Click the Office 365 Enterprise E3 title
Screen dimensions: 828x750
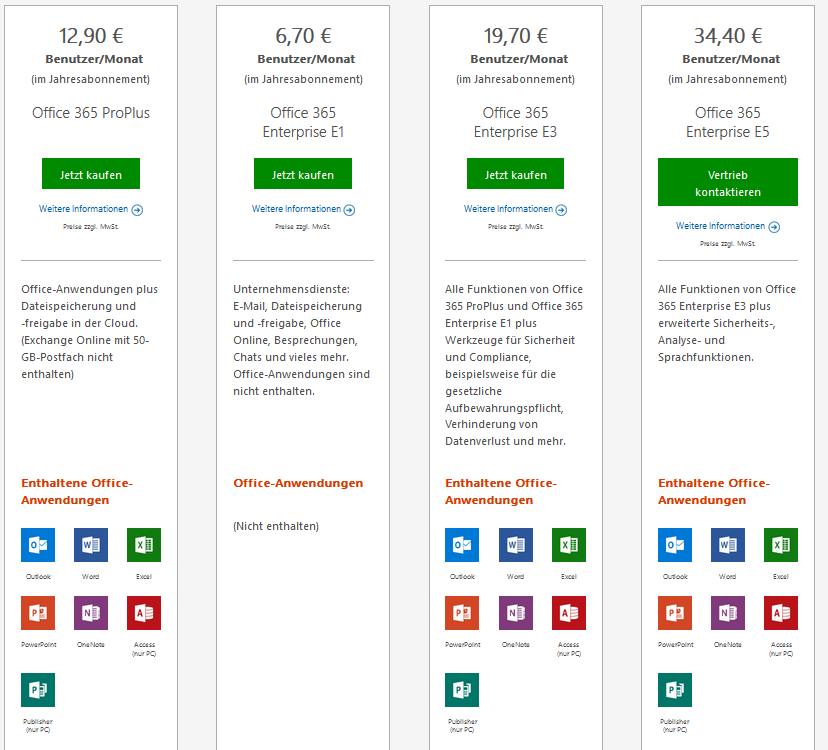[515, 122]
